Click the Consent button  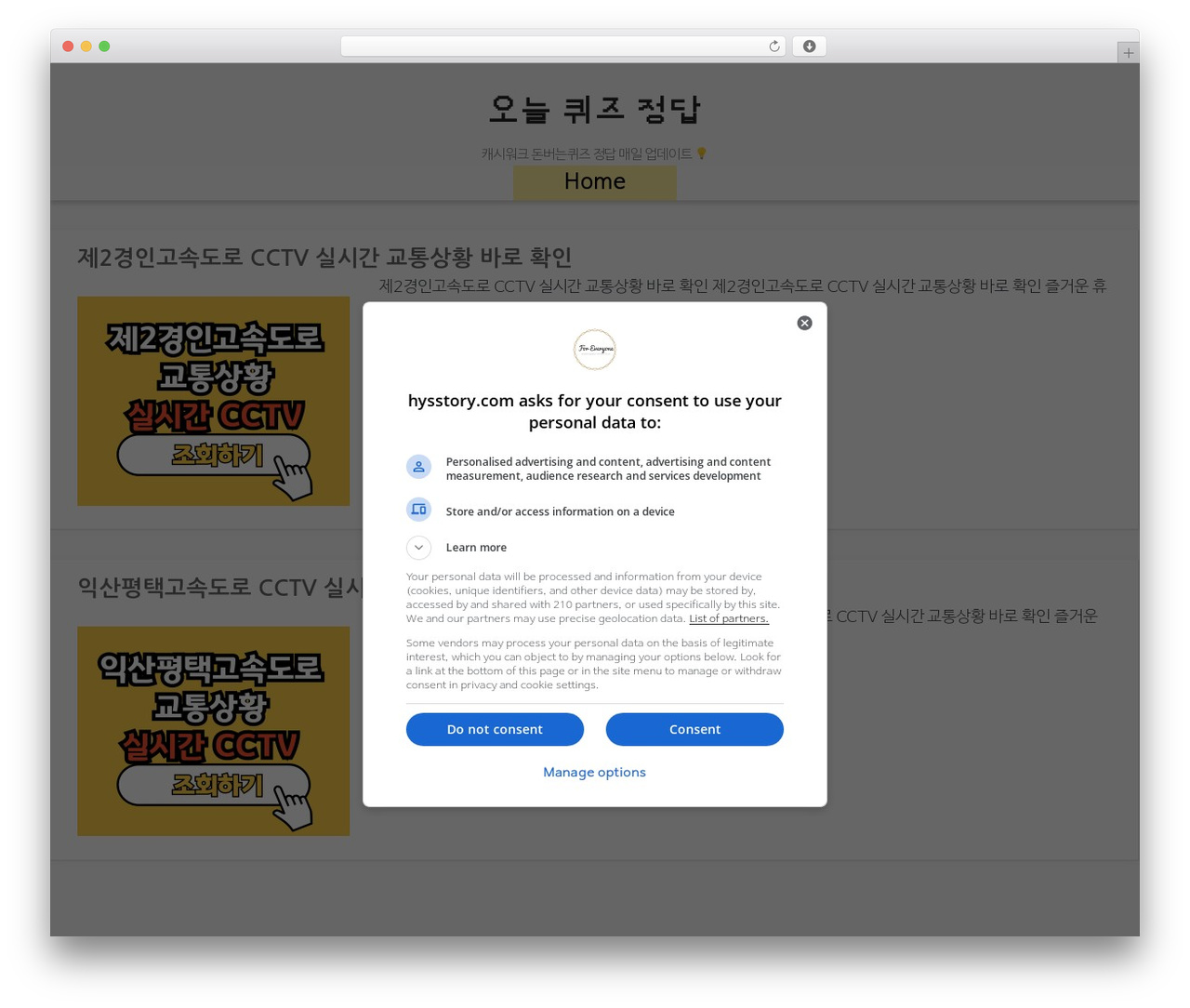pyautogui.click(x=694, y=729)
